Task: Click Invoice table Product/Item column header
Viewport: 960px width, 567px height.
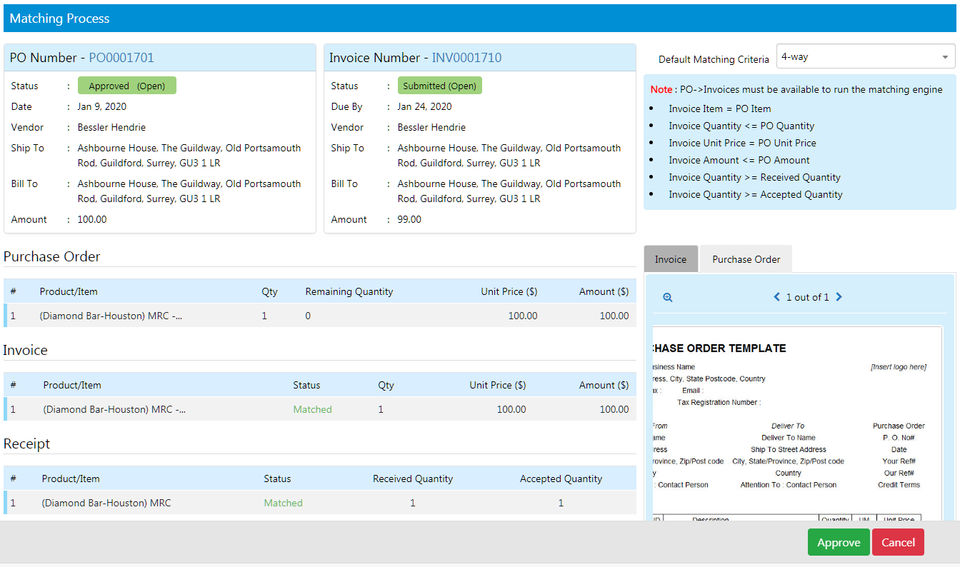Action: click(72, 385)
